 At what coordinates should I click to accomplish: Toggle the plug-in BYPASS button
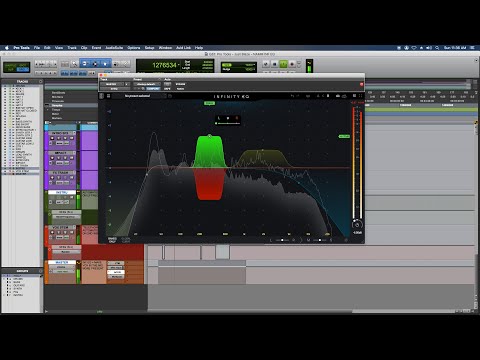(x=180, y=84)
